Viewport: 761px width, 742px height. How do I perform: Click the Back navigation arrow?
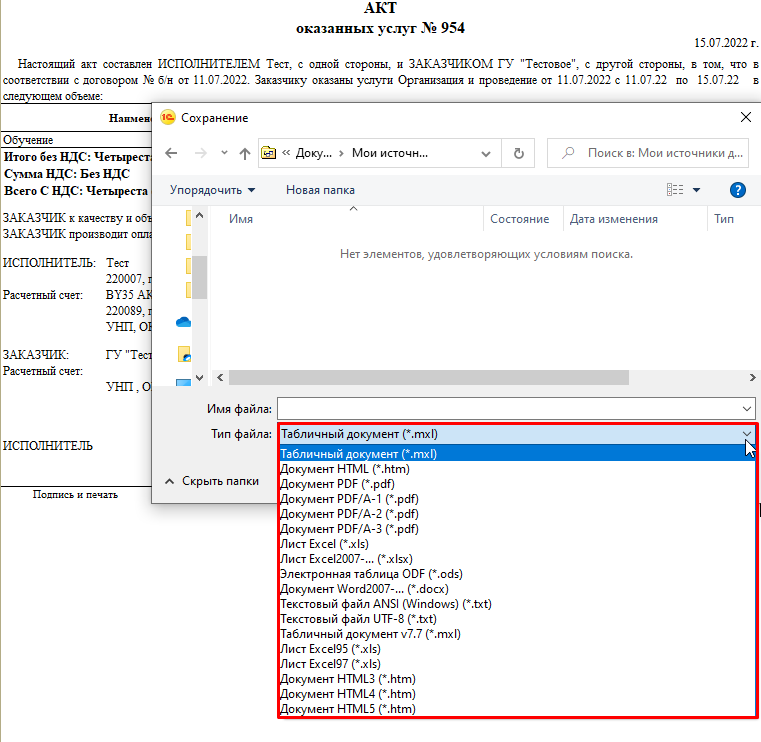click(171, 153)
